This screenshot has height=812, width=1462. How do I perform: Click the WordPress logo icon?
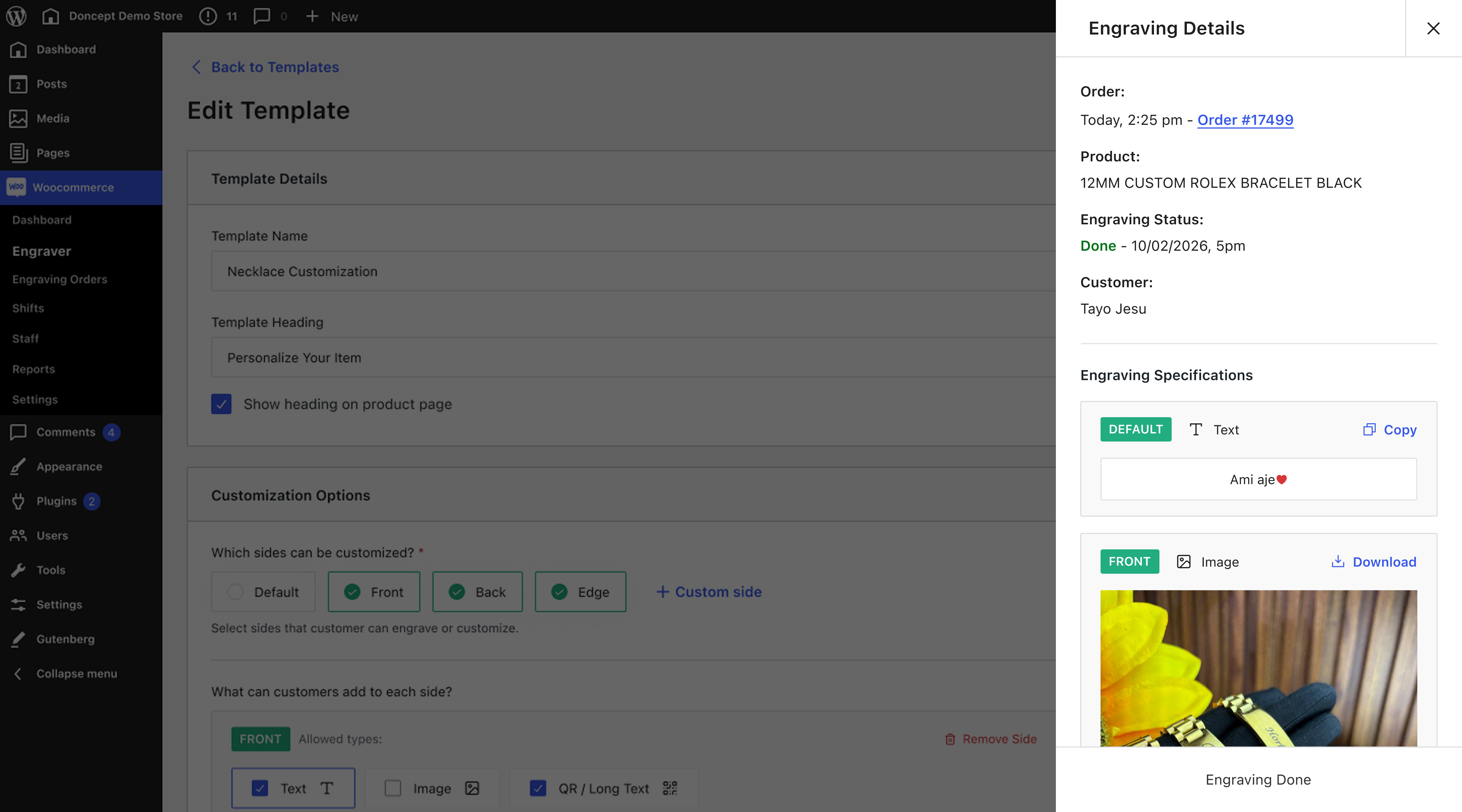pos(17,16)
